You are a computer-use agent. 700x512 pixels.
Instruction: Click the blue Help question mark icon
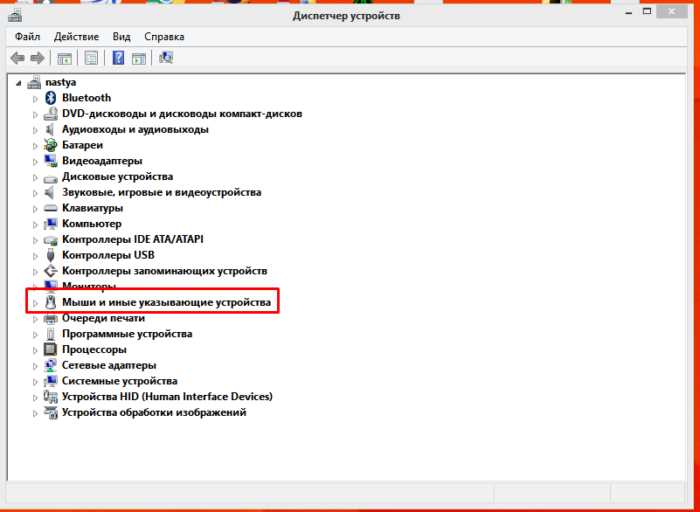click(118, 58)
